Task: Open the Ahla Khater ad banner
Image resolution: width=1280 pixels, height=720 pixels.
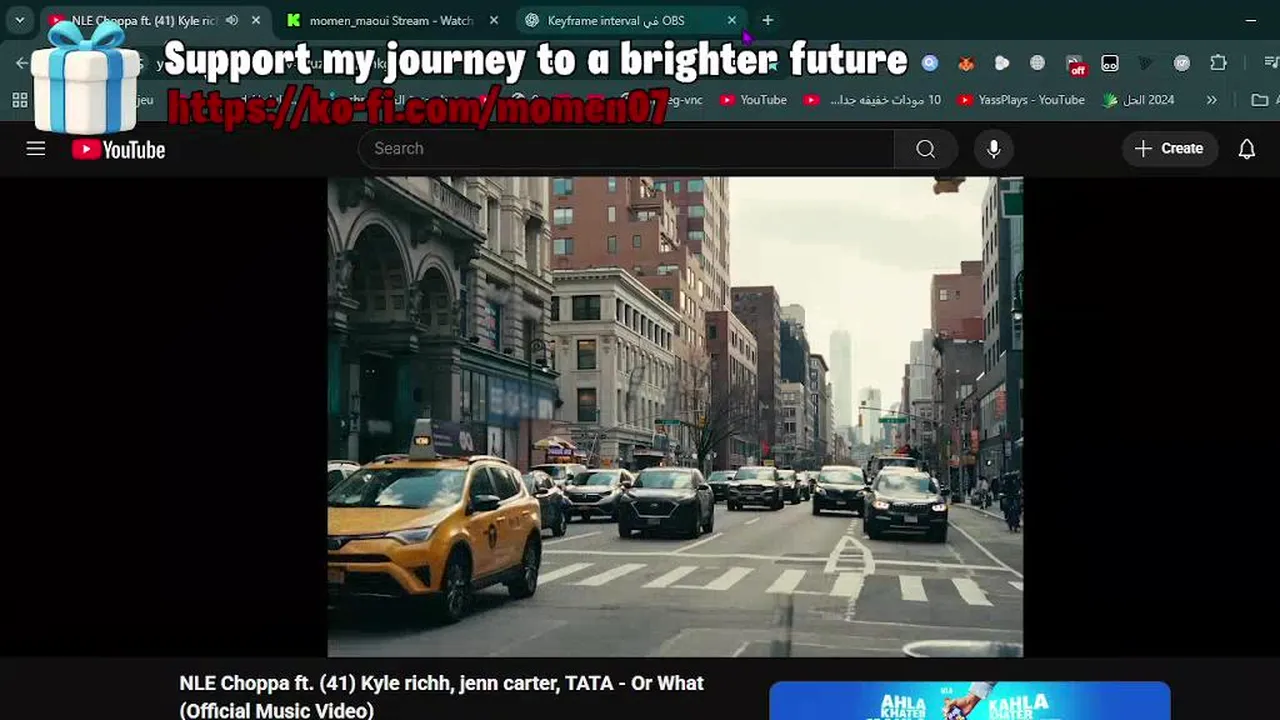Action: pos(970,701)
